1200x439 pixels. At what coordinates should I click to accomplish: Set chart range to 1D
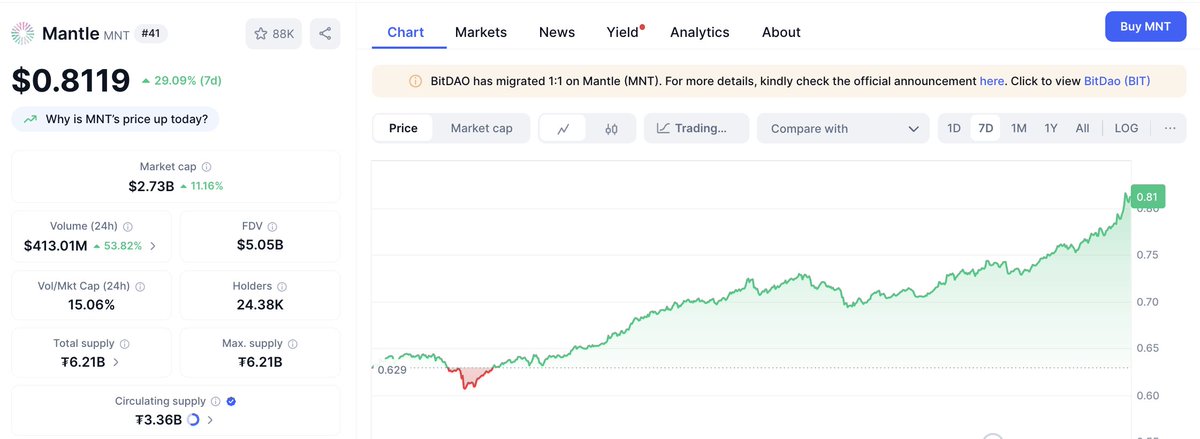click(954, 128)
